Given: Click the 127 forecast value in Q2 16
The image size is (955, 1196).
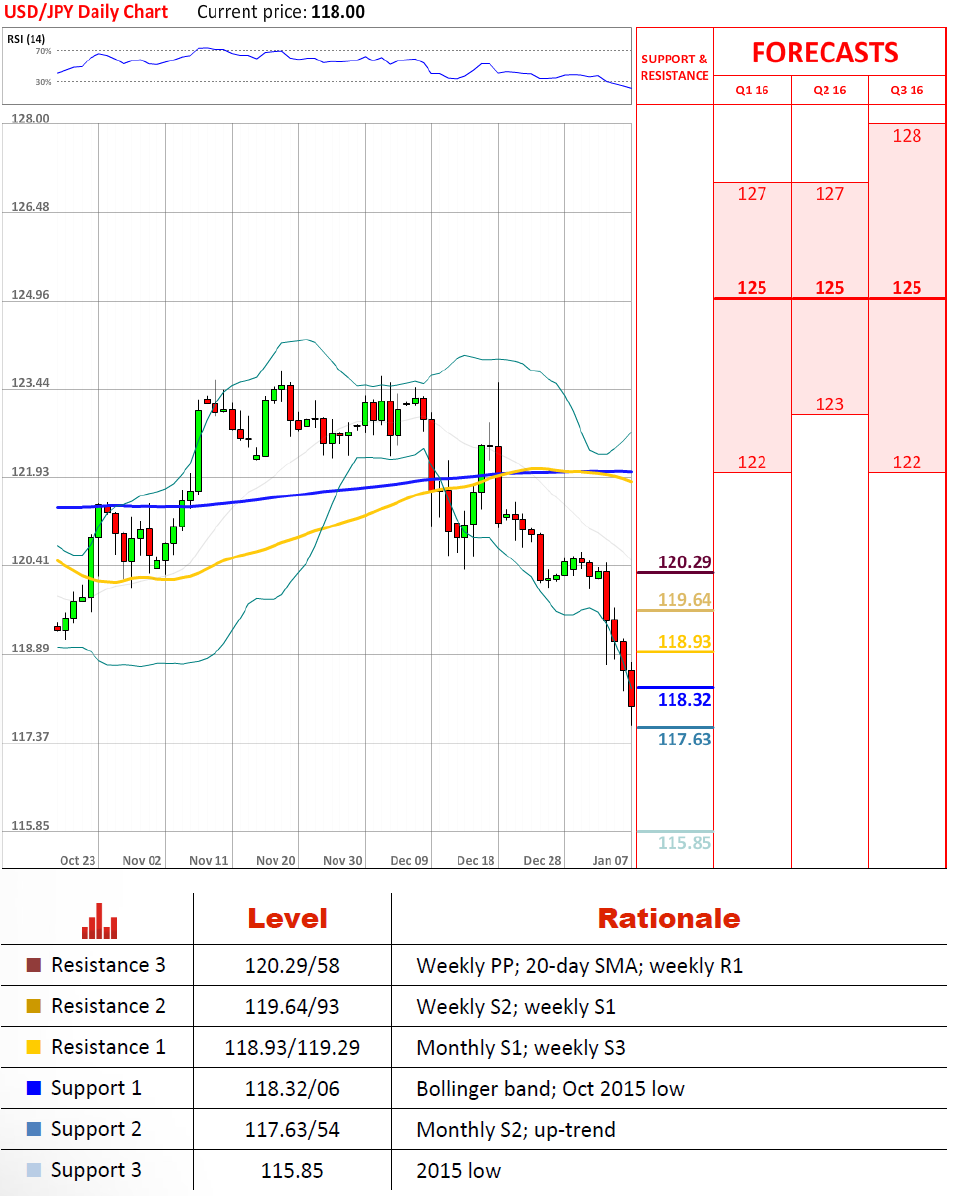Looking at the screenshot, I should tap(830, 194).
